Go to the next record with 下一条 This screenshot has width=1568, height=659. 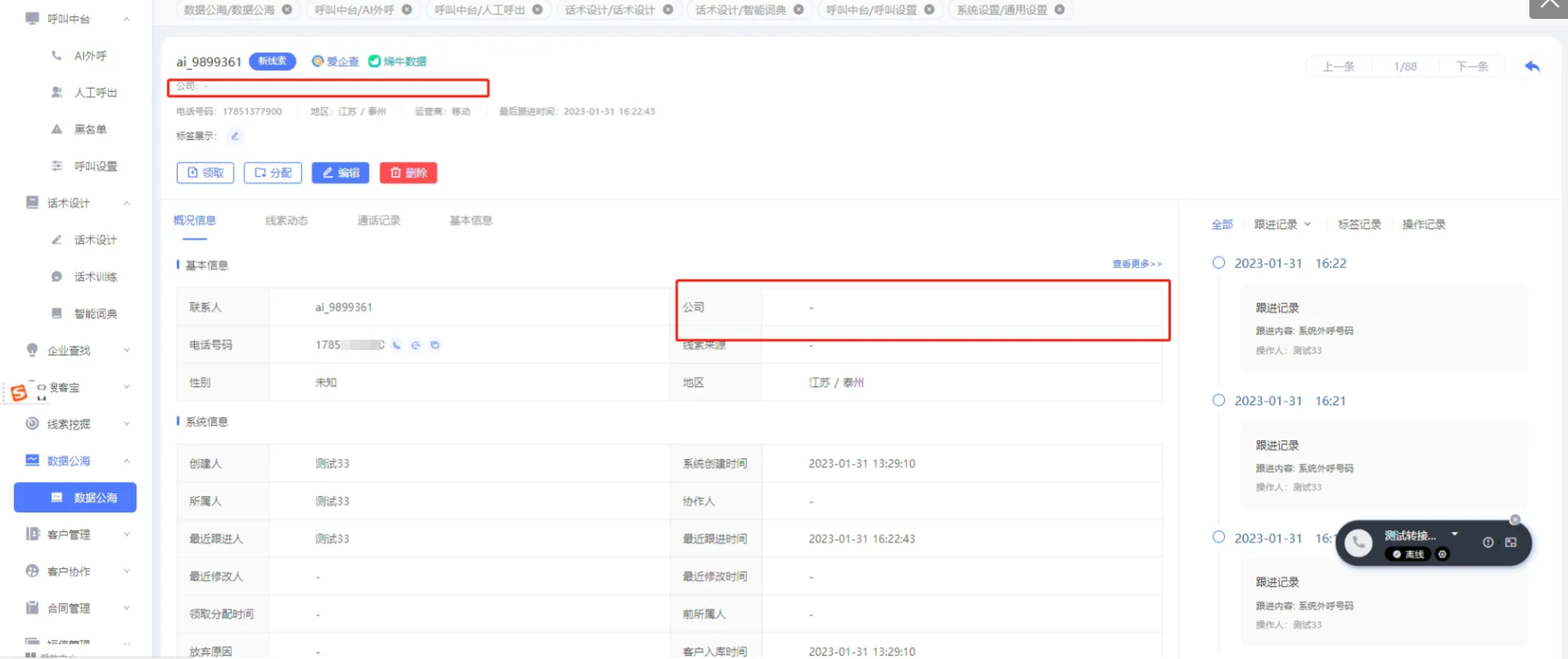pos(1472,66)
